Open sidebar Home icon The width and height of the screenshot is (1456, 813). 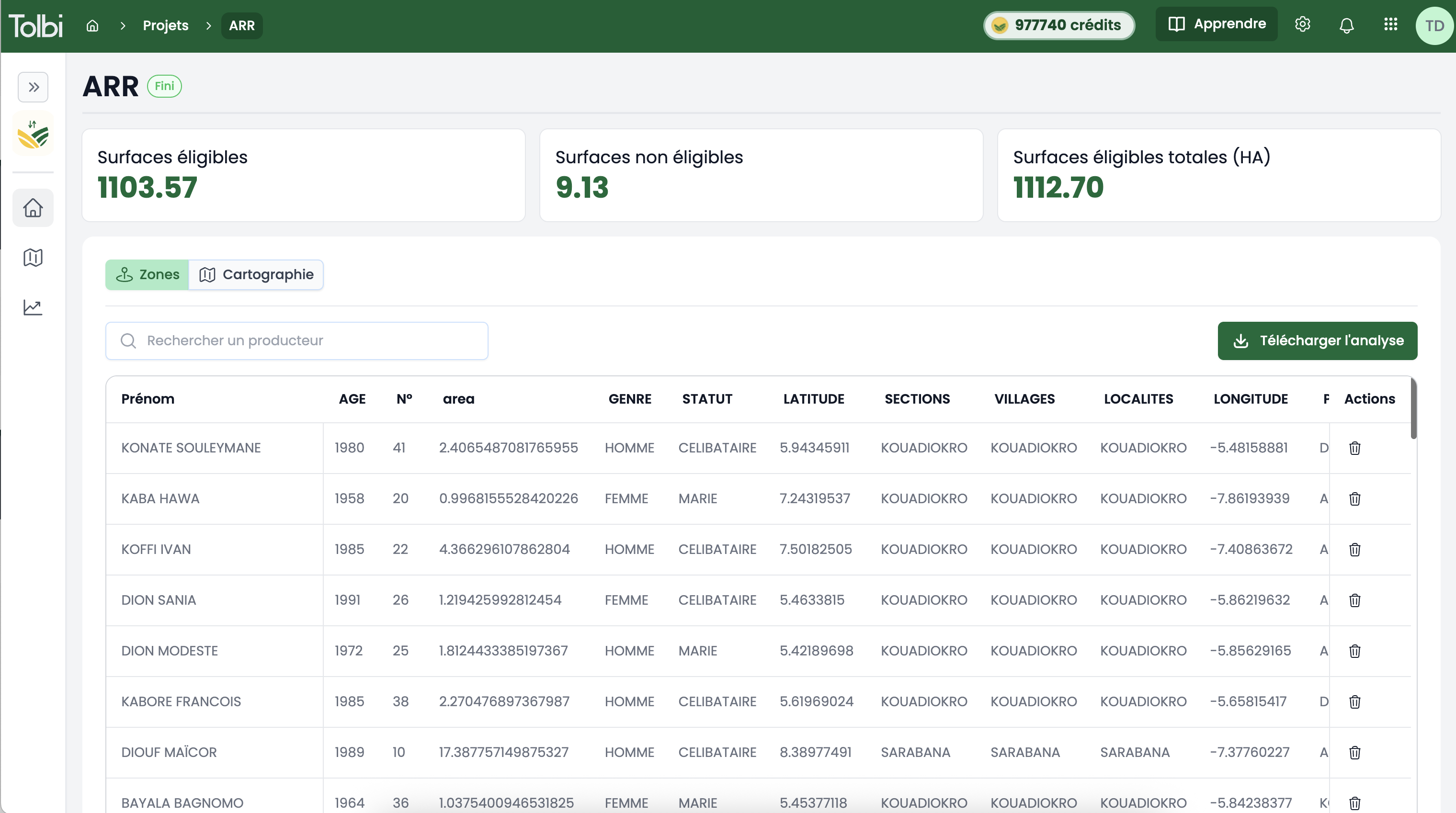click(x=33, y=207)
